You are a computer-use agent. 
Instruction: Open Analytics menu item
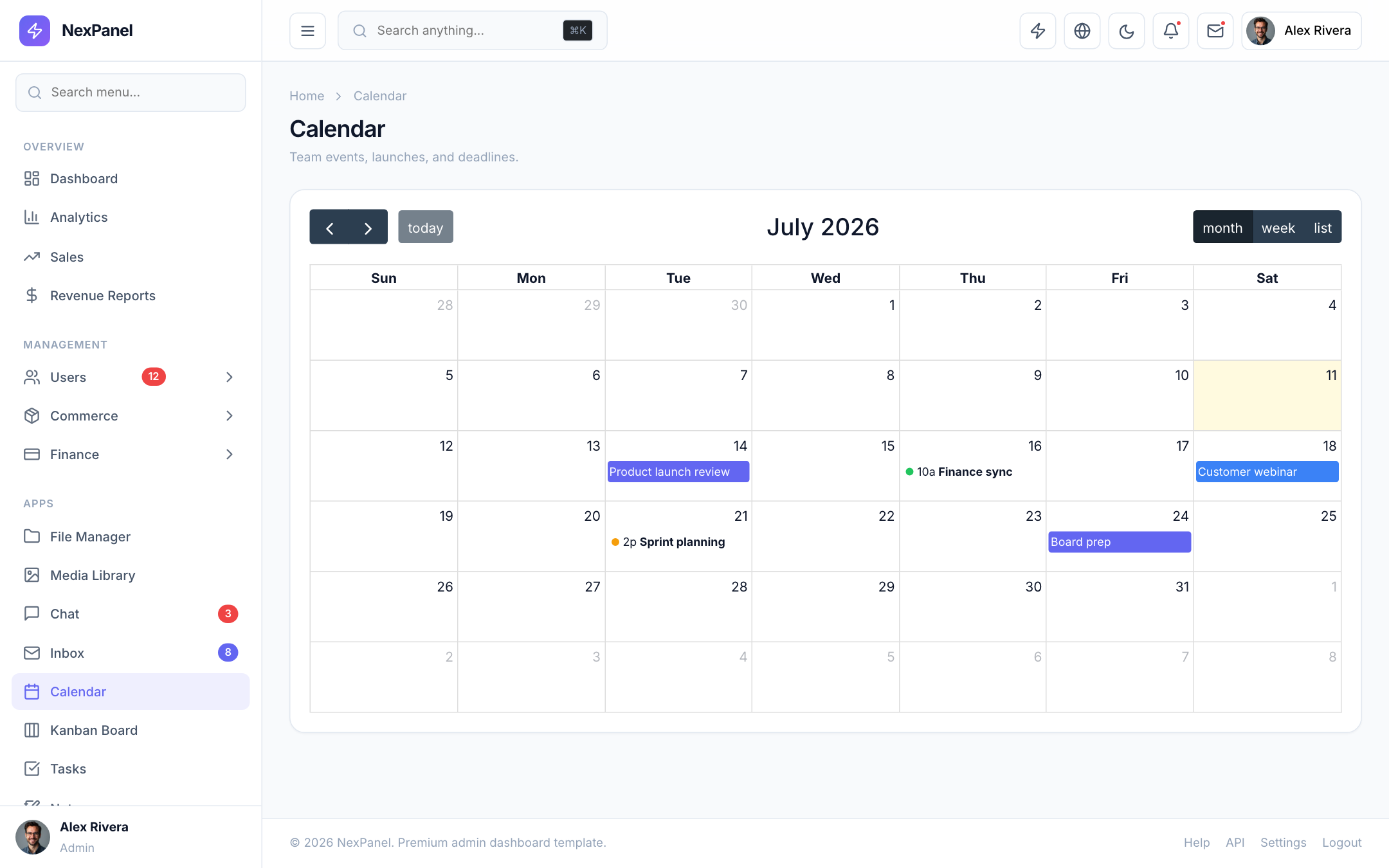(131, 217)
